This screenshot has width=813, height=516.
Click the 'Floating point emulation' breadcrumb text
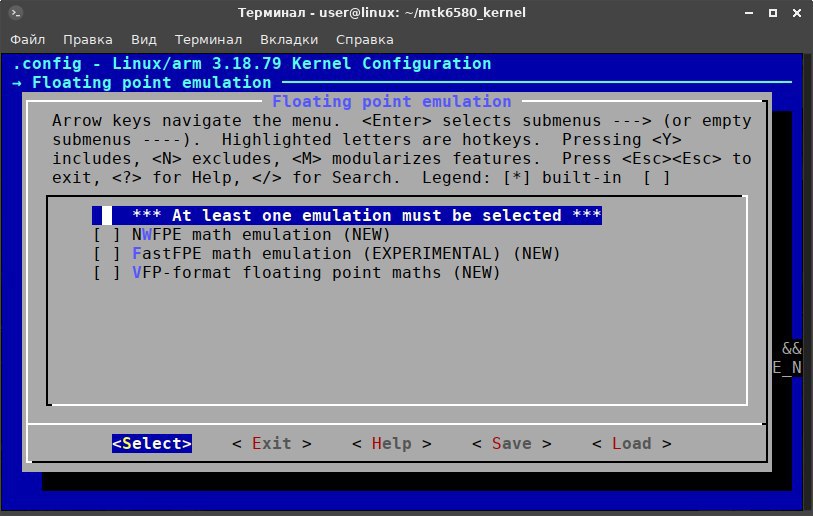(151, 82)
